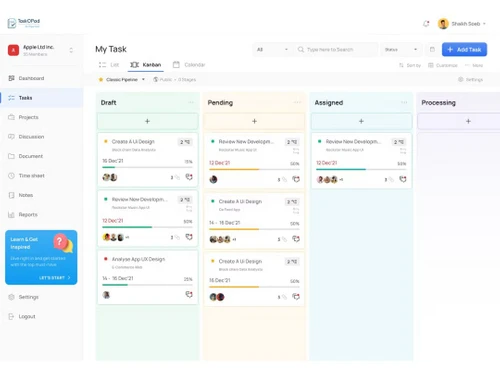The width and height of the screenshot is (500, 375).
Task: Click the Customize columns icon
Action: [x=431, y=65]
